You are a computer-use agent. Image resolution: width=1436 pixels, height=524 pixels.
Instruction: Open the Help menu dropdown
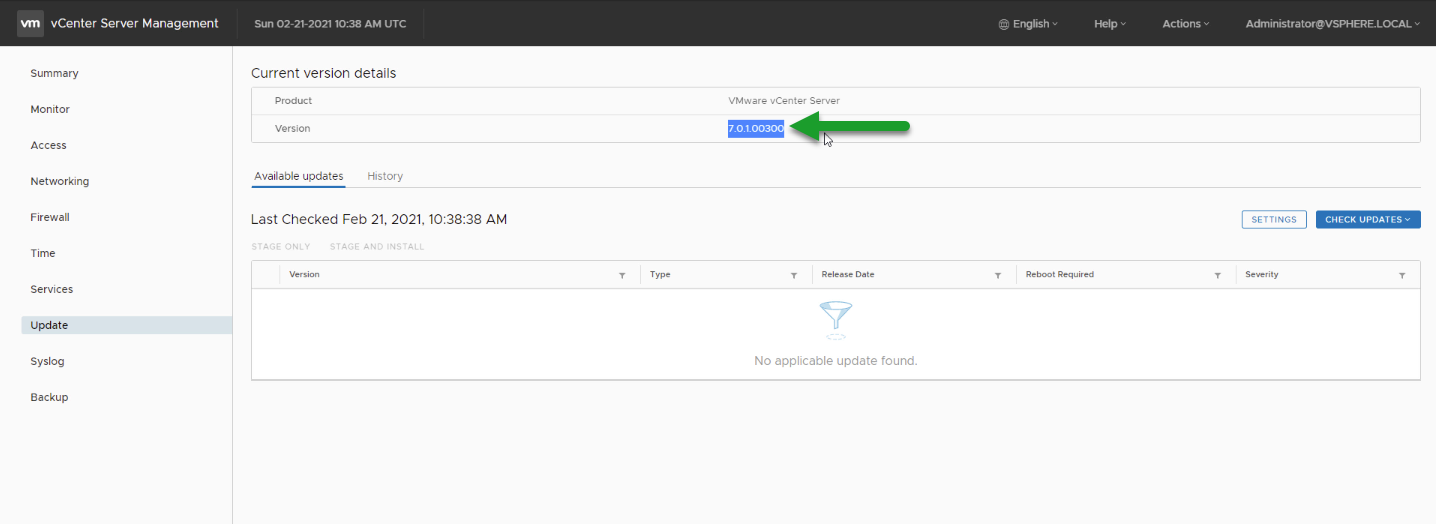1110,24
